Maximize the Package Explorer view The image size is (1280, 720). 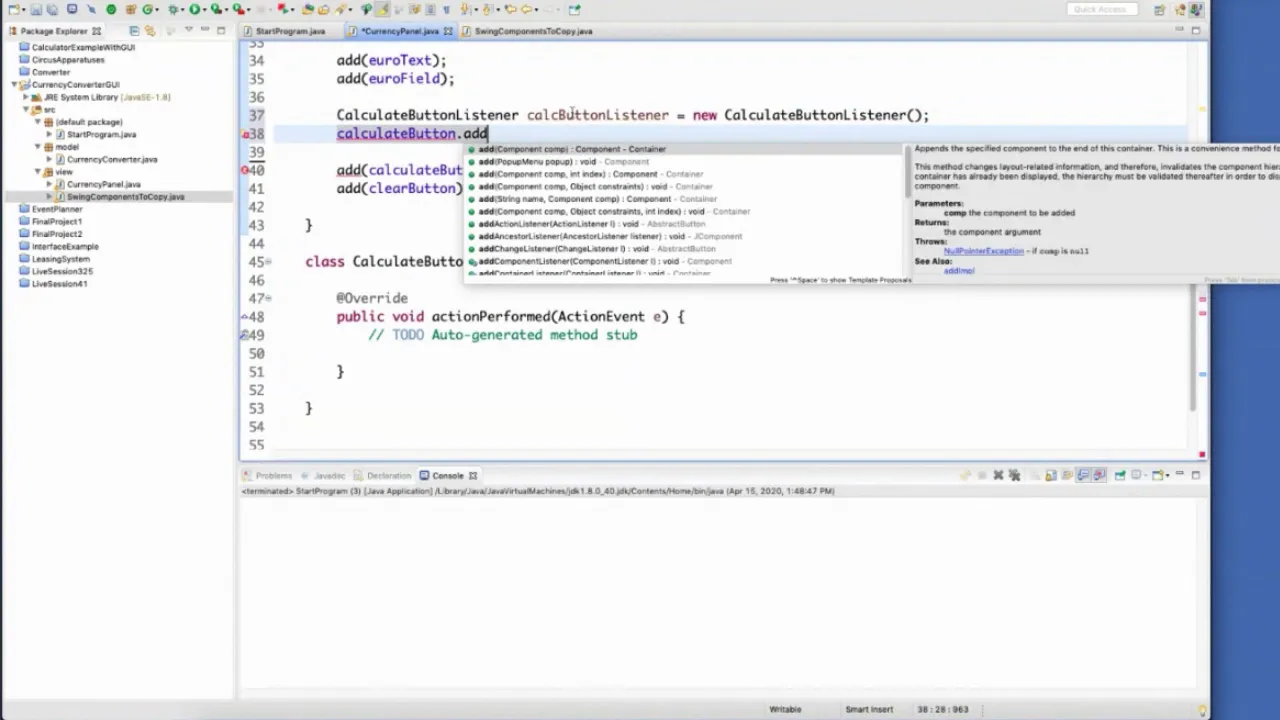[221, 31]
